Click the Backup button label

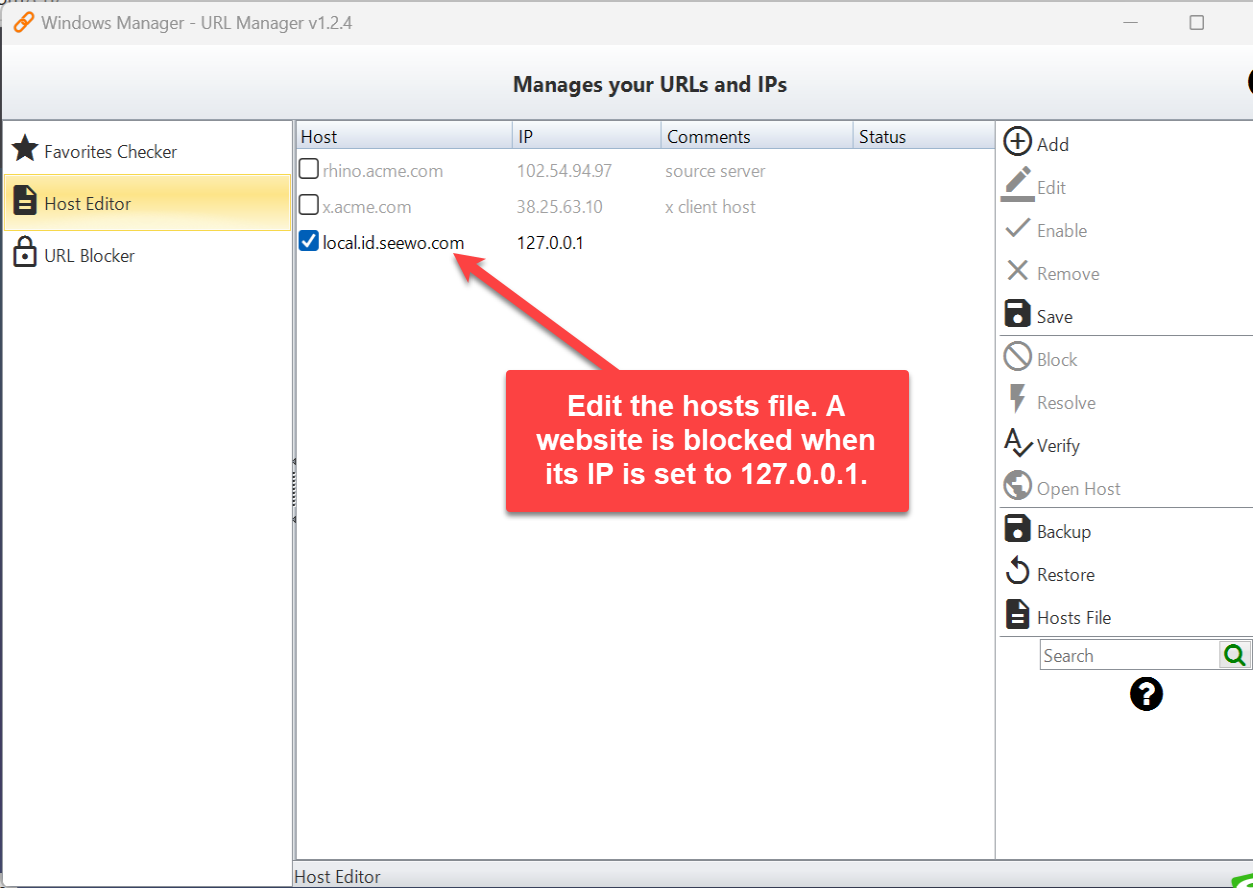click(1064, 531)
